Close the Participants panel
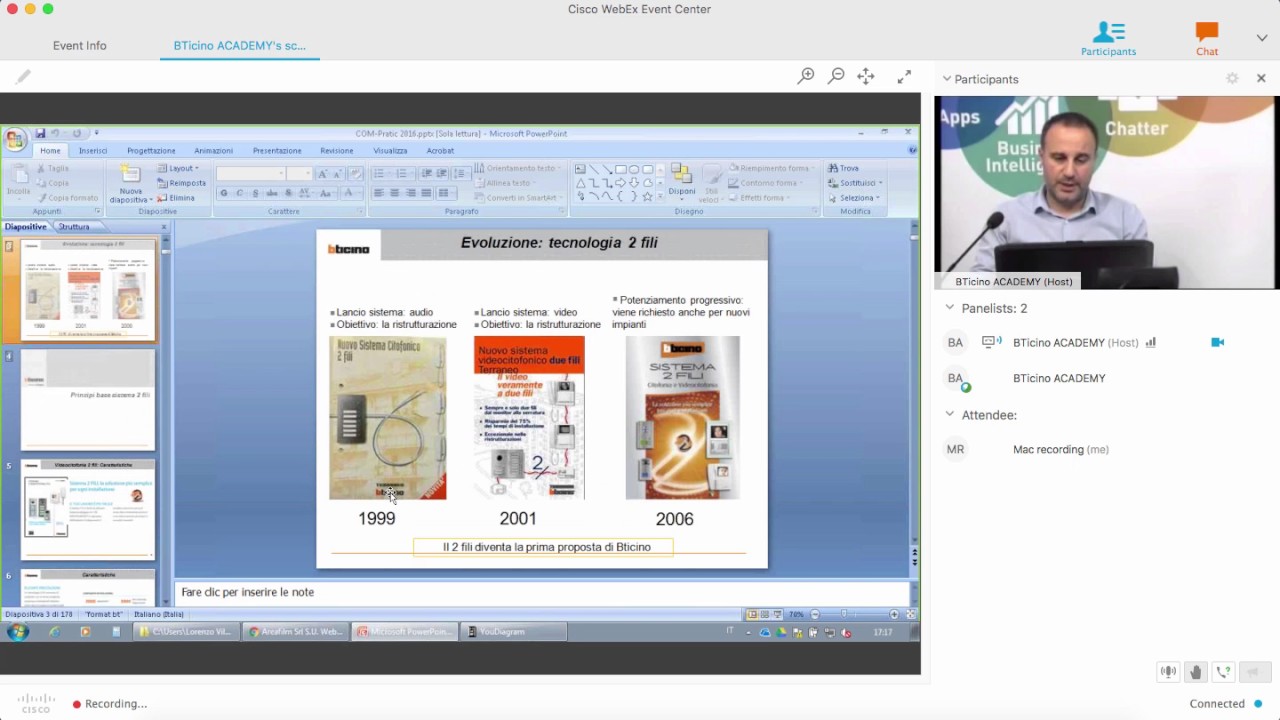Viewport: 1280px width, 720px height. tap(1261, 78)
